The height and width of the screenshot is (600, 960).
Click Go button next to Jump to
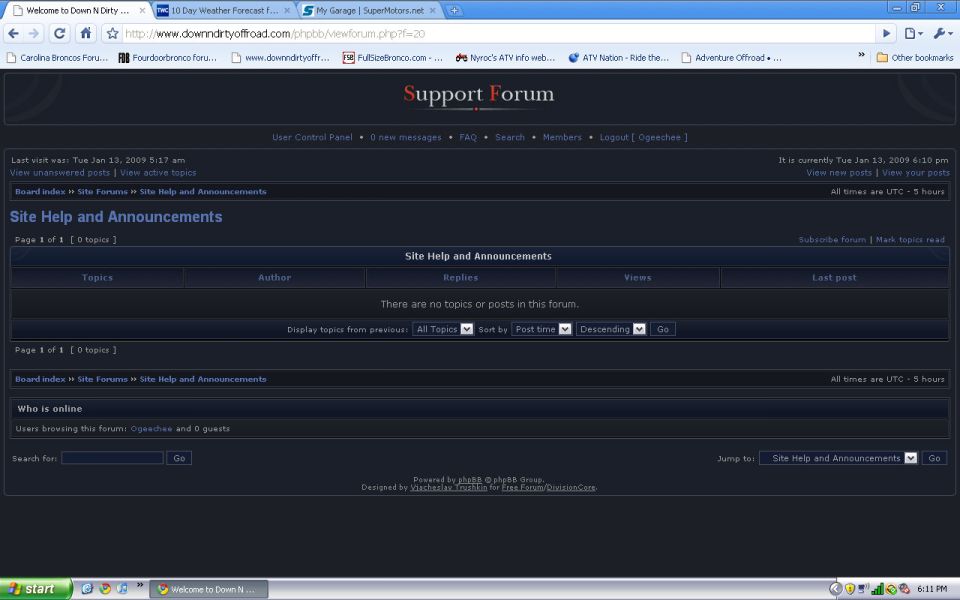pos(934,458)
